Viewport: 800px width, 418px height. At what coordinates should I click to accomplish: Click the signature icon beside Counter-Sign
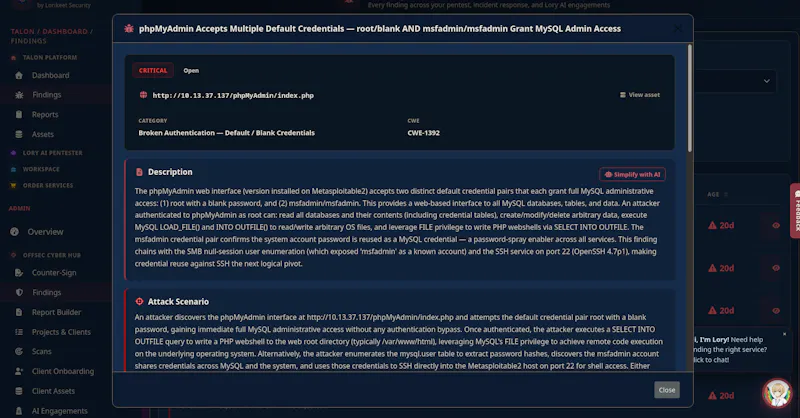click(19, 273)
